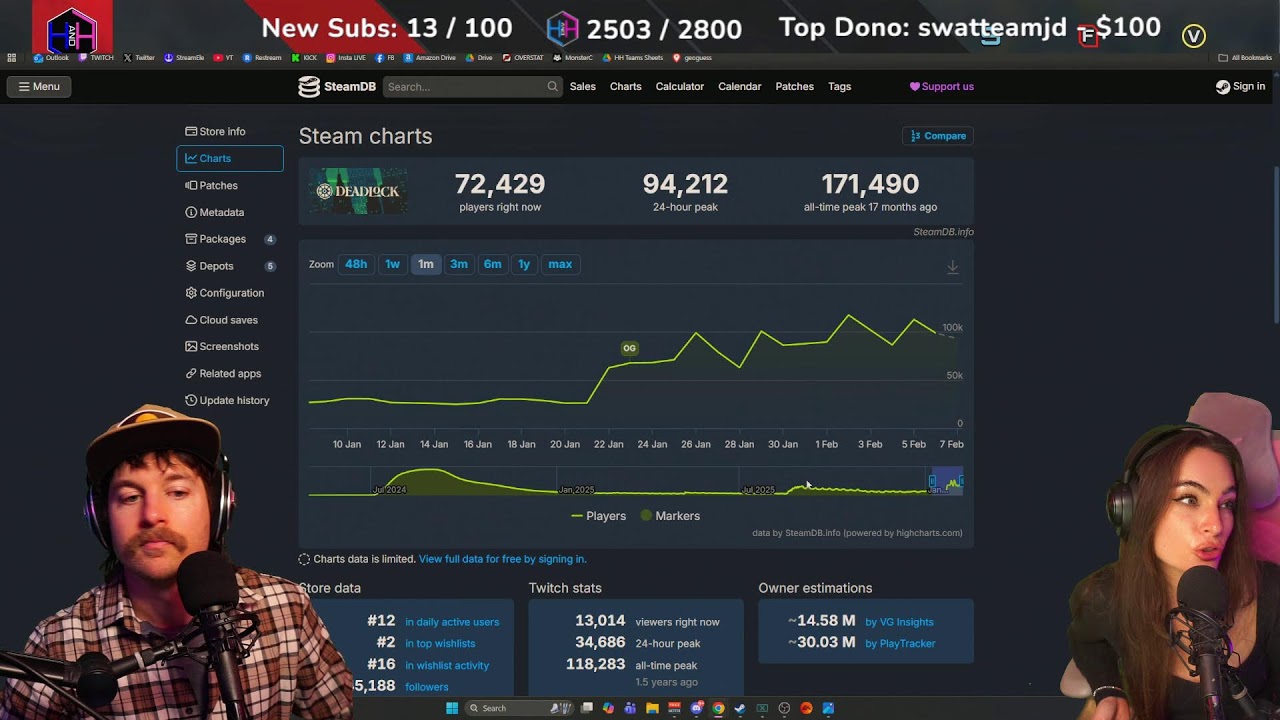Set chart zoom to 1y

524,264
